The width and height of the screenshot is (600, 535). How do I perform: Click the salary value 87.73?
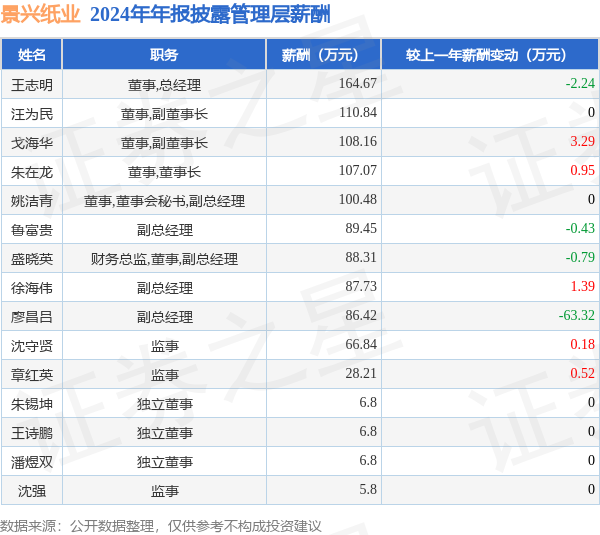[361, 286]
